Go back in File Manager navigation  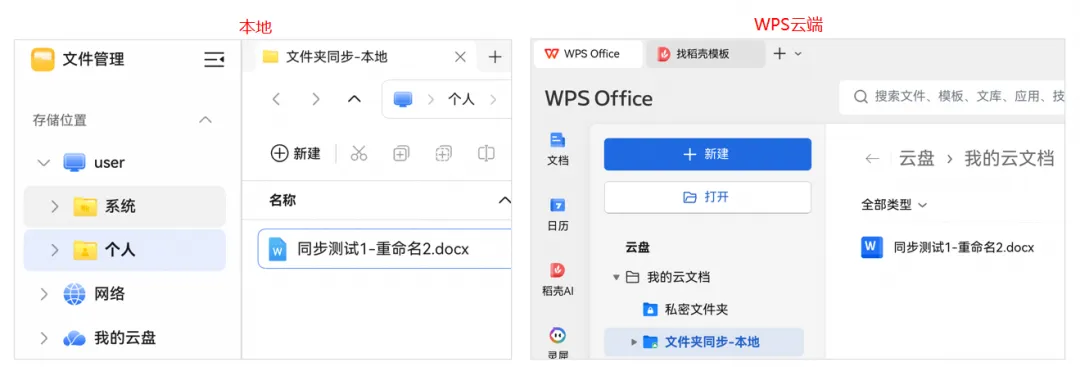[276, 99]
